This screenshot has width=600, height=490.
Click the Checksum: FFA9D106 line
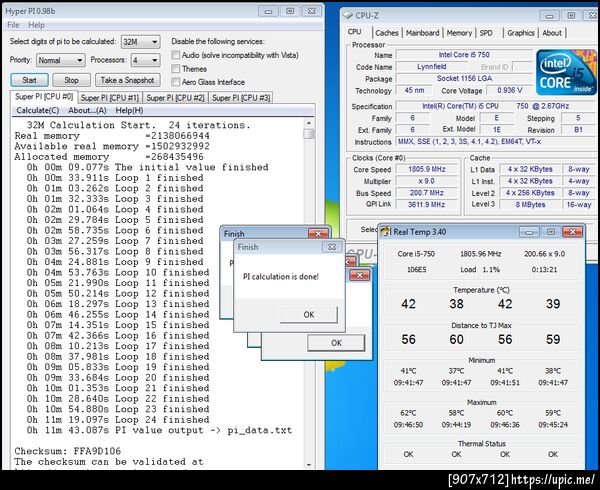point(68,451)
